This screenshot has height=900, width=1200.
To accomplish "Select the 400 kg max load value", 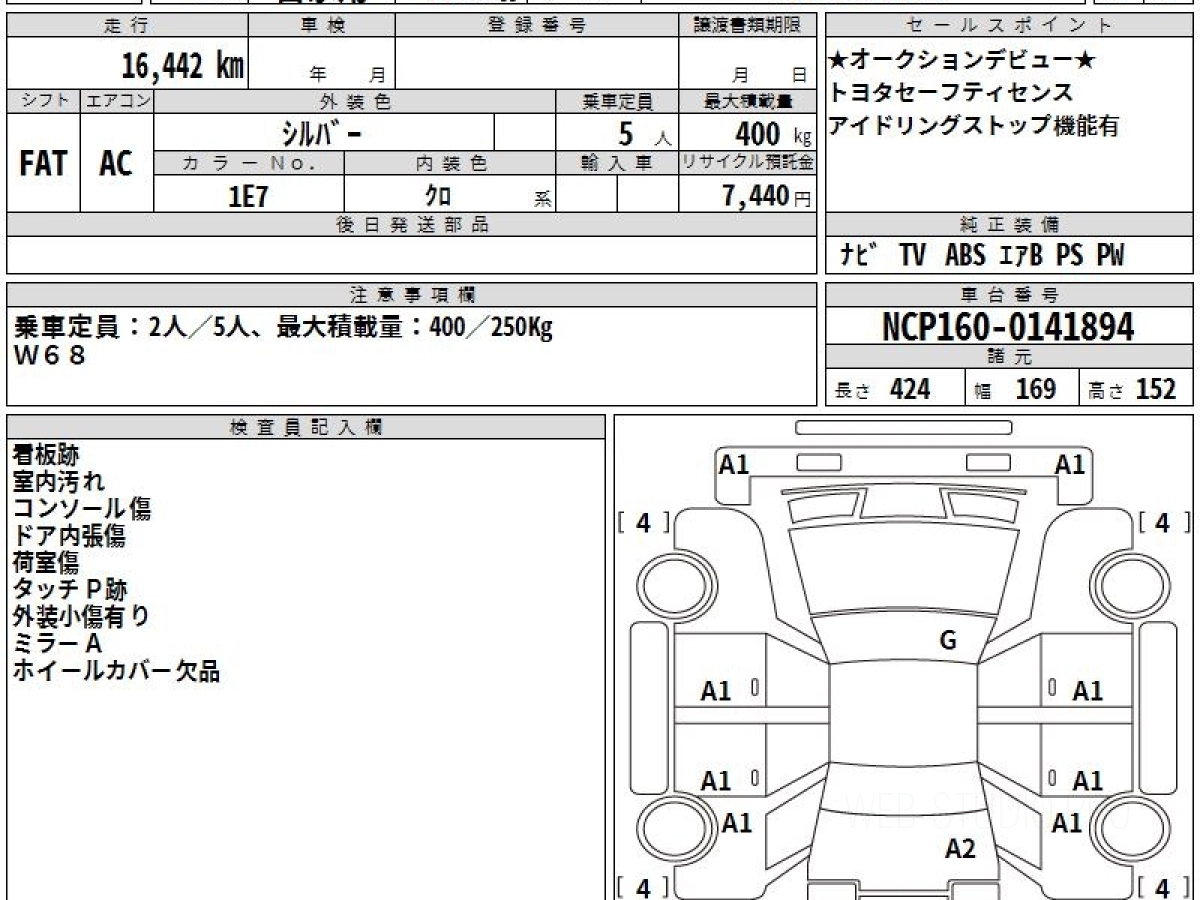I will (x=772, y=133).
